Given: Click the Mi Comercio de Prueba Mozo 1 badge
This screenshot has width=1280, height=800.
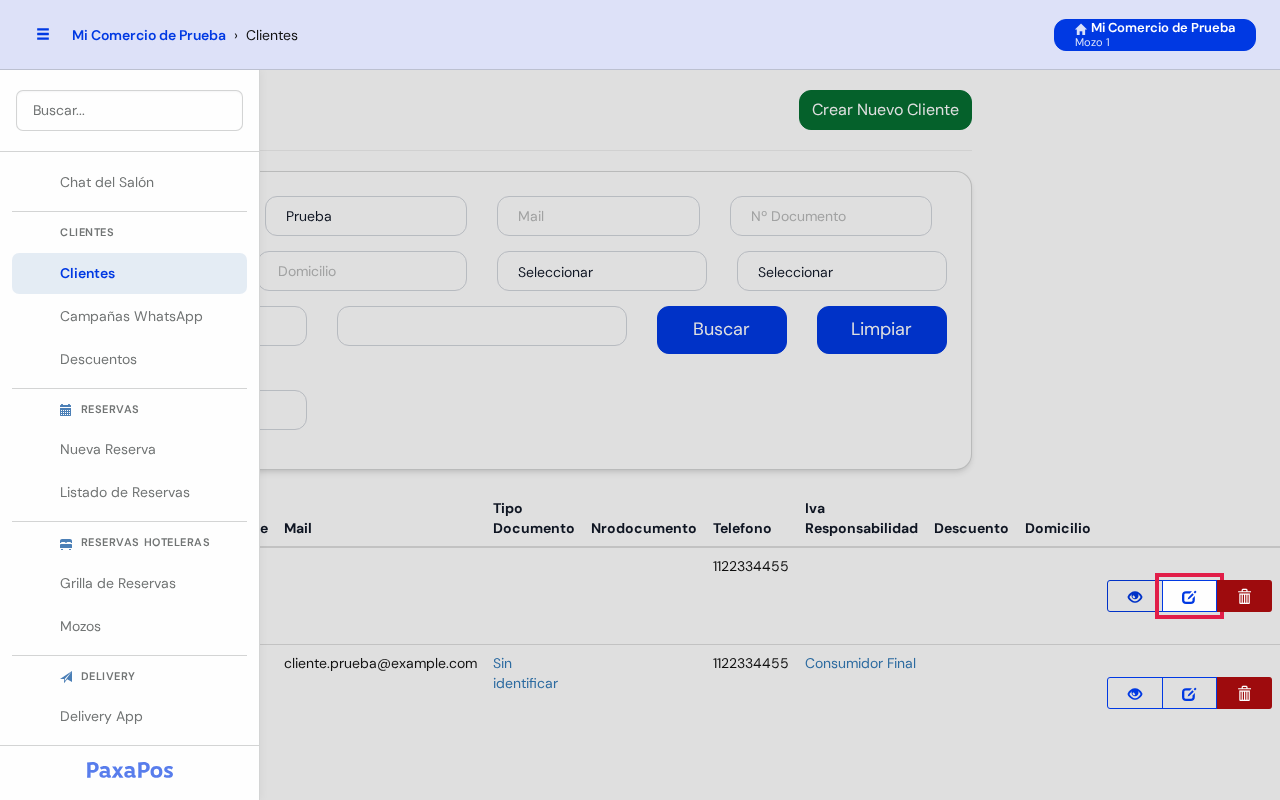Looking at the screenshot, I should (1155, 35).
